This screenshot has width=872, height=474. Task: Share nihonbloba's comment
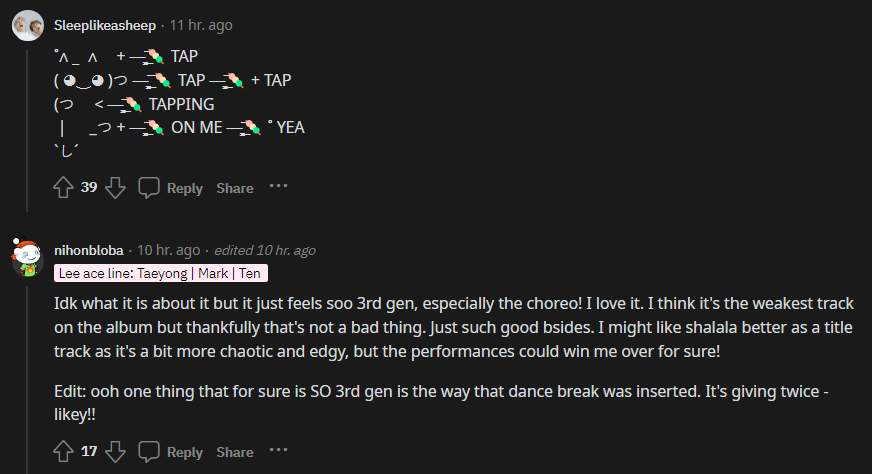[235, 452]
